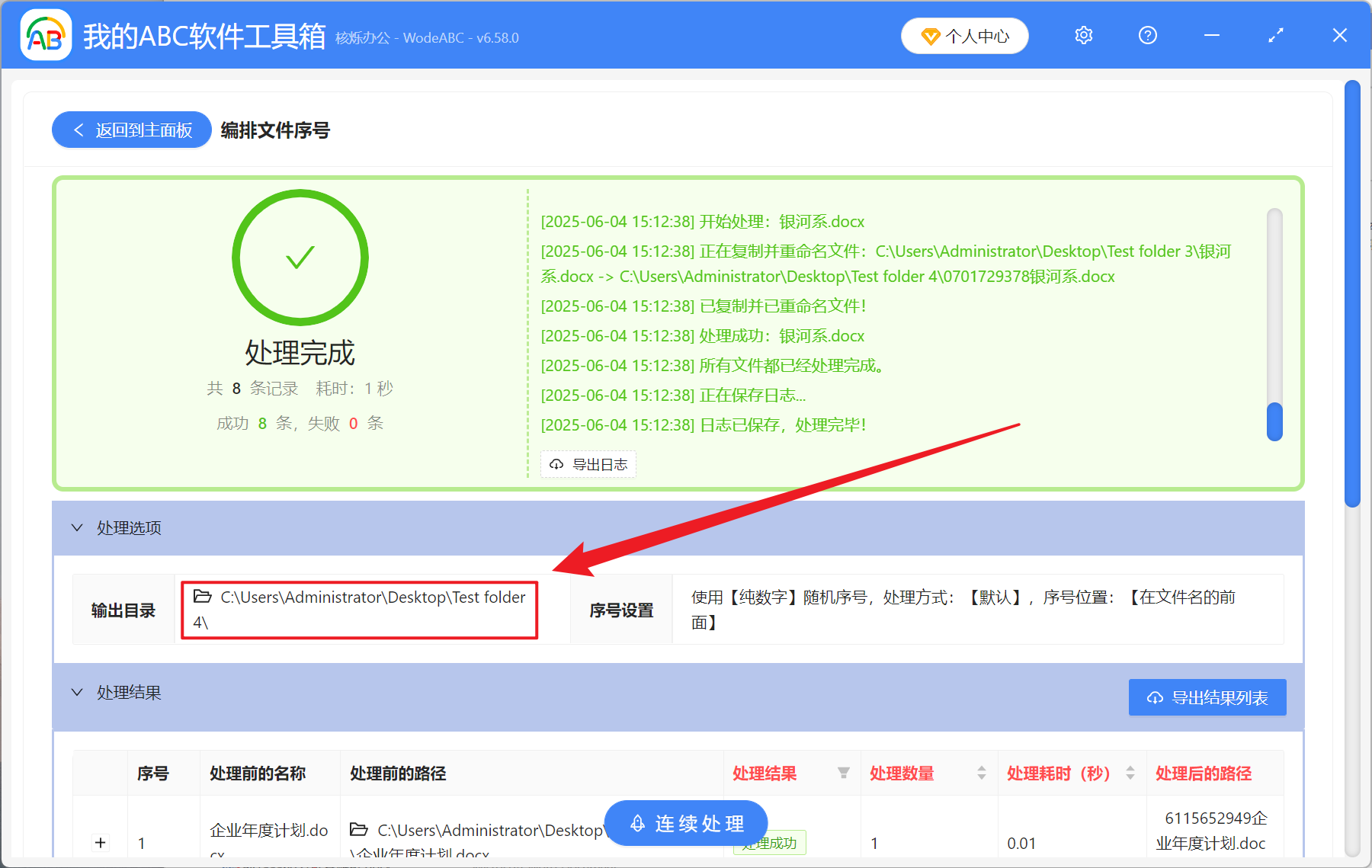Open the help question mark icon
Screen dimensions: 1372x868
coord(1147,35)
